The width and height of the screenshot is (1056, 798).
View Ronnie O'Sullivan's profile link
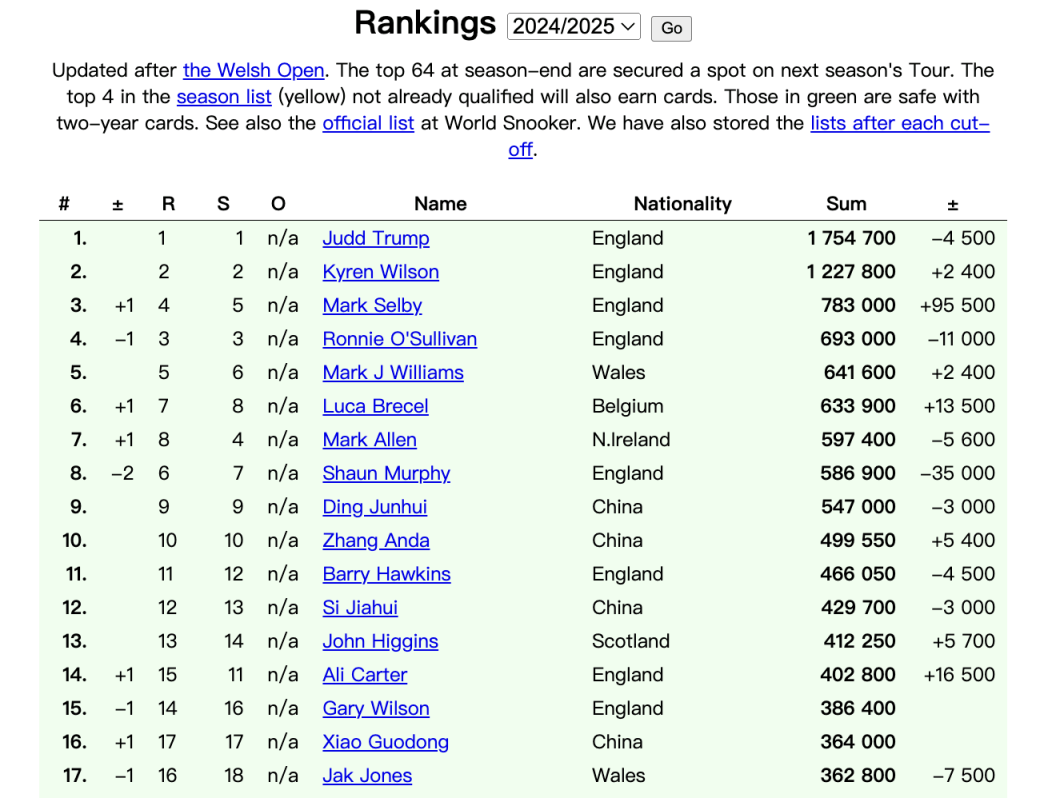pyautogui.click(x=399, y=339)
